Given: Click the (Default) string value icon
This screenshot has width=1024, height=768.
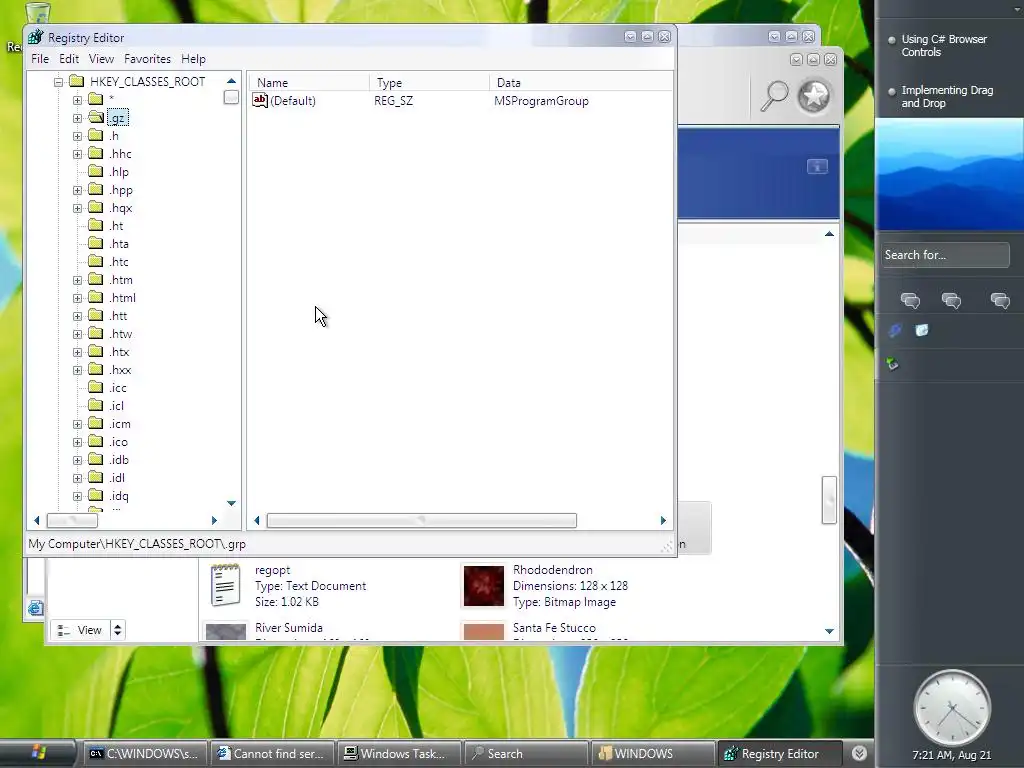Looking at the screenshot, I should click(x=260, y=101).
